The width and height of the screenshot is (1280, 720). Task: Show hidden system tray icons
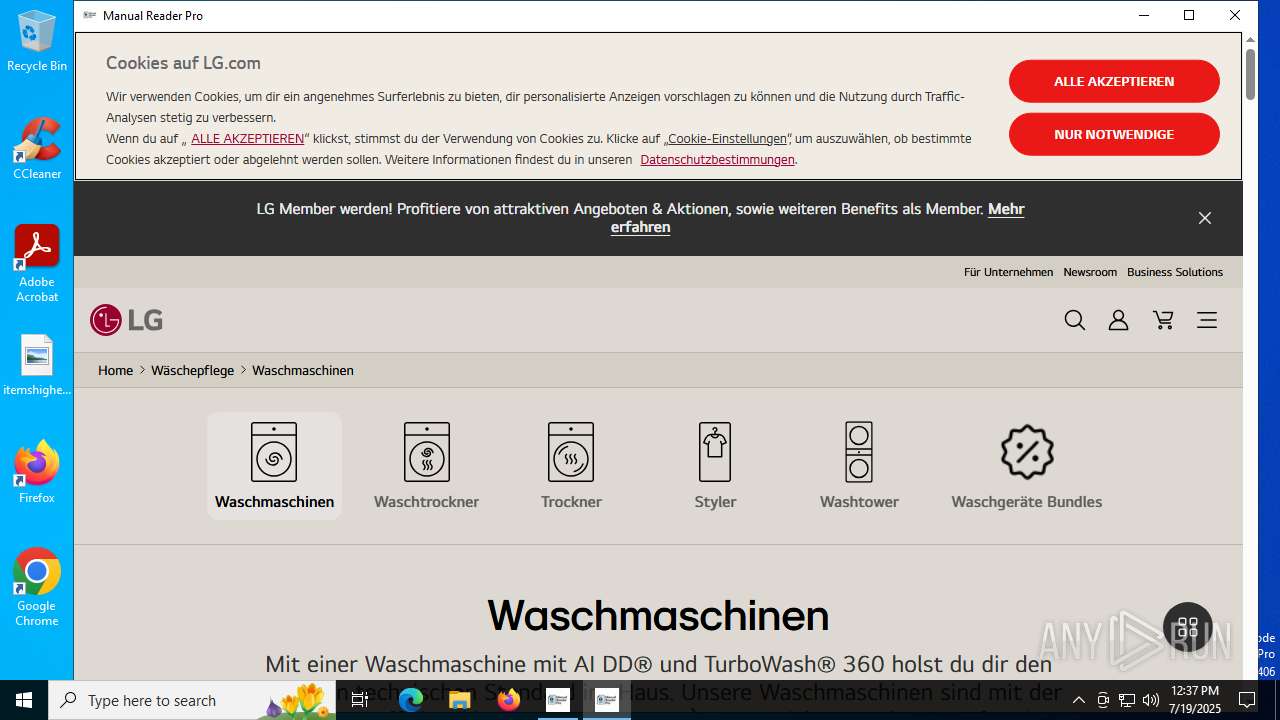pos(1078,700)
